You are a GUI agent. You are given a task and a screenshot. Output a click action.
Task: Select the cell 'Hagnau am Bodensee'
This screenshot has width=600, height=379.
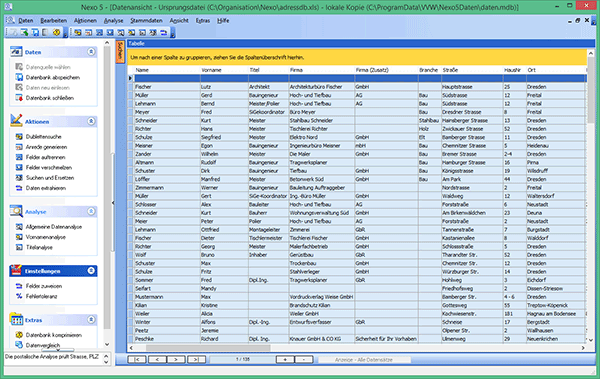(x=556, y=314)
